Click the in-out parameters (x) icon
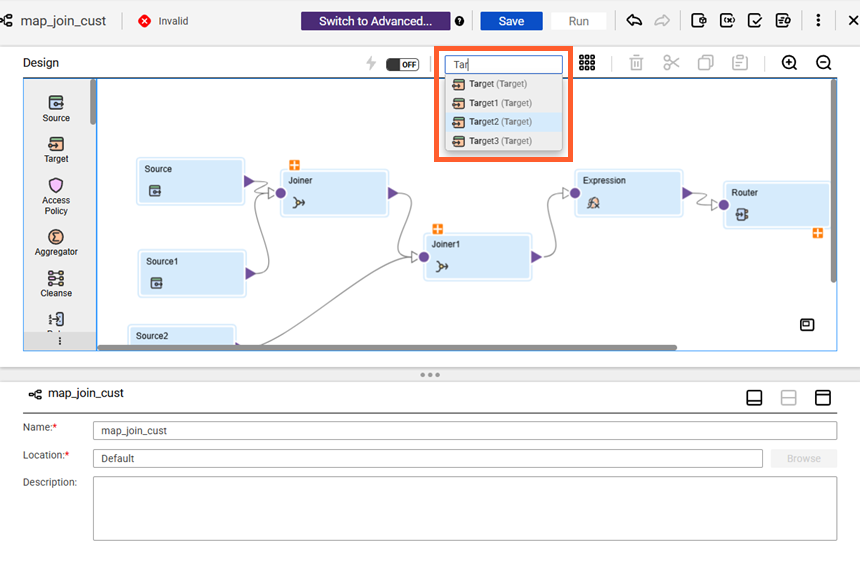 (727, 21)
